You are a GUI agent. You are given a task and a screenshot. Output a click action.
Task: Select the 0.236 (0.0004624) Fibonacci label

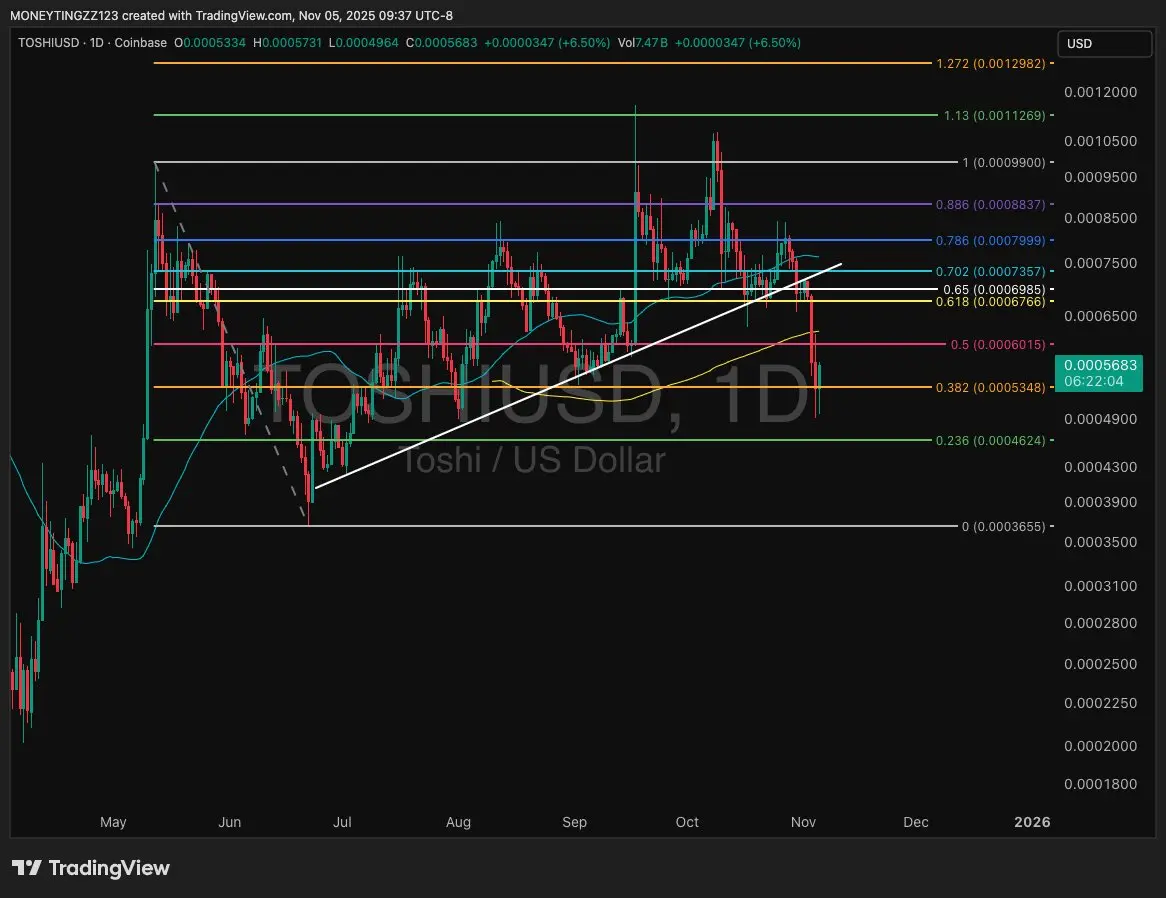[991, 441]
